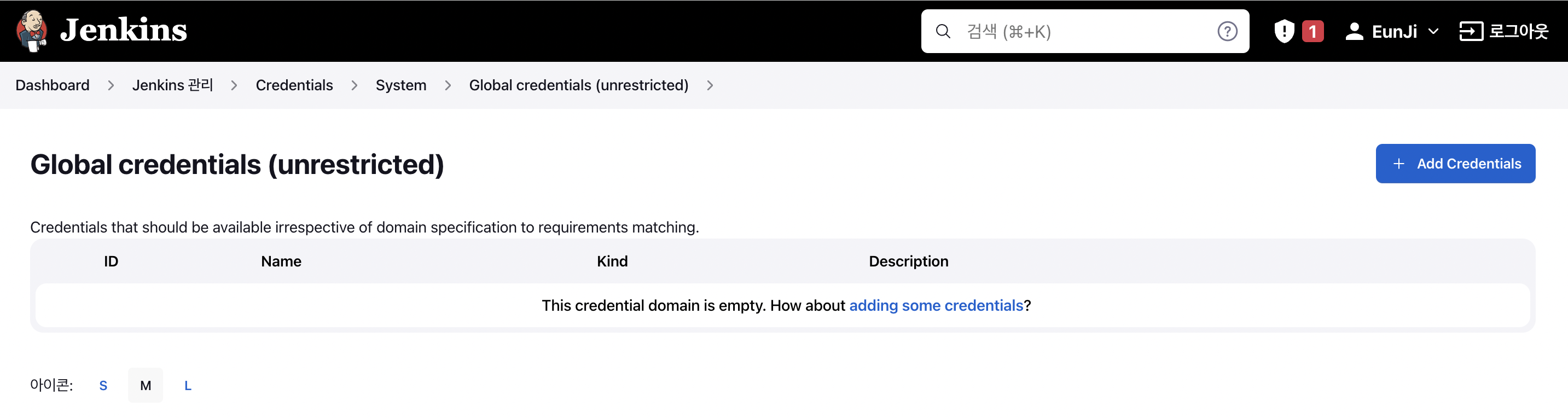
Task: Click the Add Credentials button
Action: click(x=1455, y=163)
